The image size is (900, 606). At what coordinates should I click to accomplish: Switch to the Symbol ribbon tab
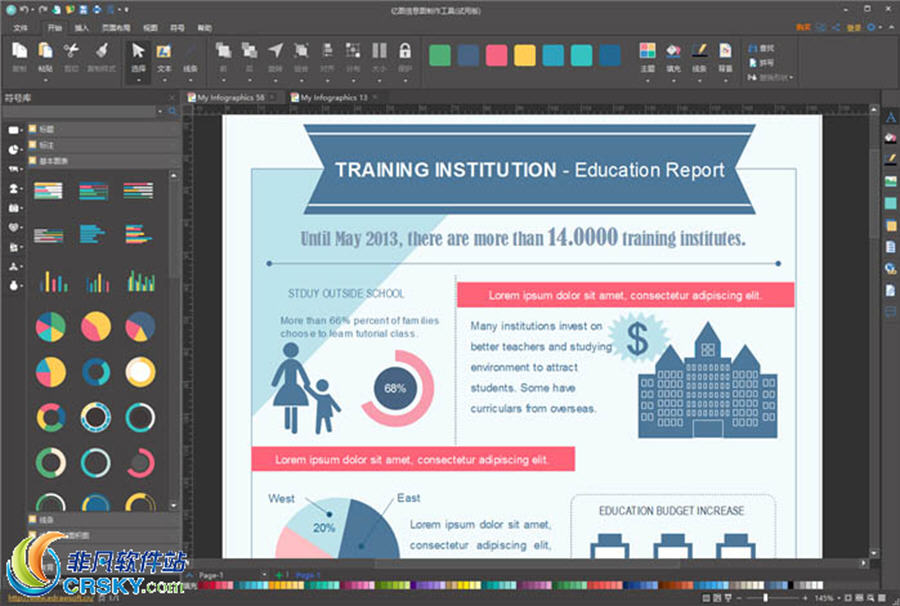(x=177, y=28)
